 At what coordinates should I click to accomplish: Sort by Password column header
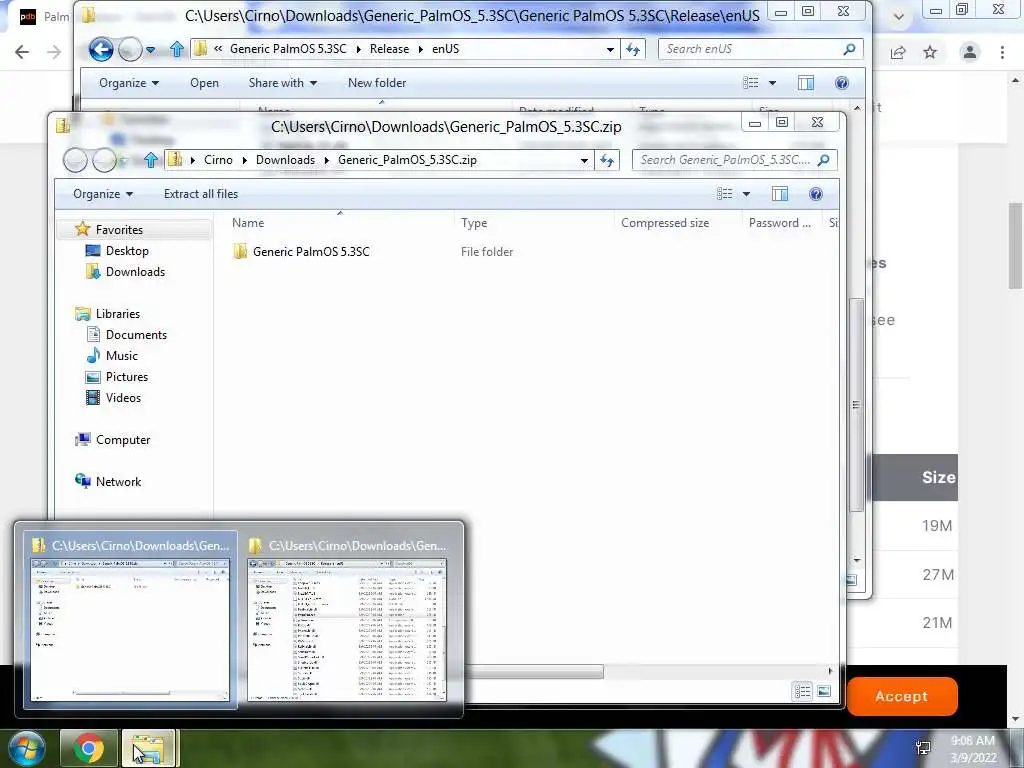pos(782,223)
